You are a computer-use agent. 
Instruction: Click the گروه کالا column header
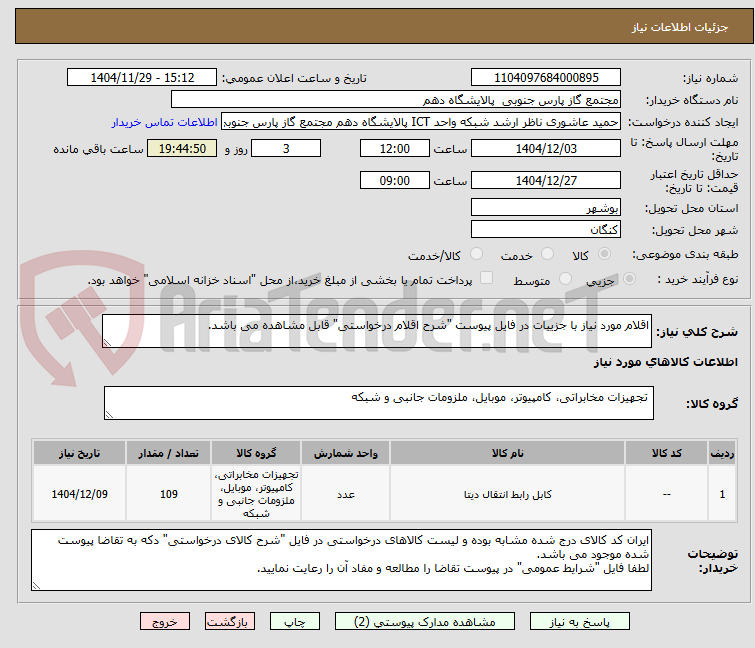[256, 453]
